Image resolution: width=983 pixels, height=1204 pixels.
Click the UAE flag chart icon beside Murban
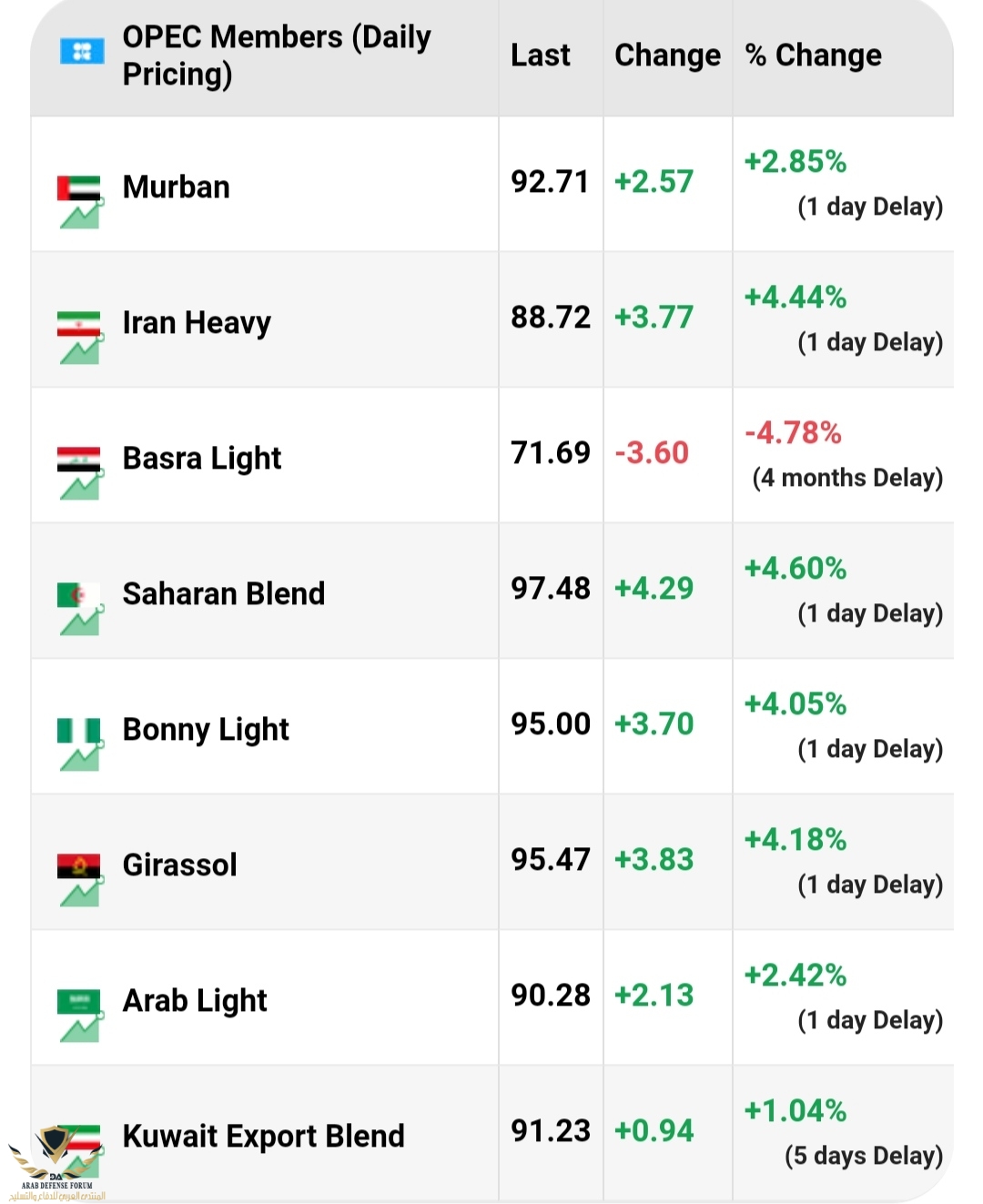click(x=80, y=201)
